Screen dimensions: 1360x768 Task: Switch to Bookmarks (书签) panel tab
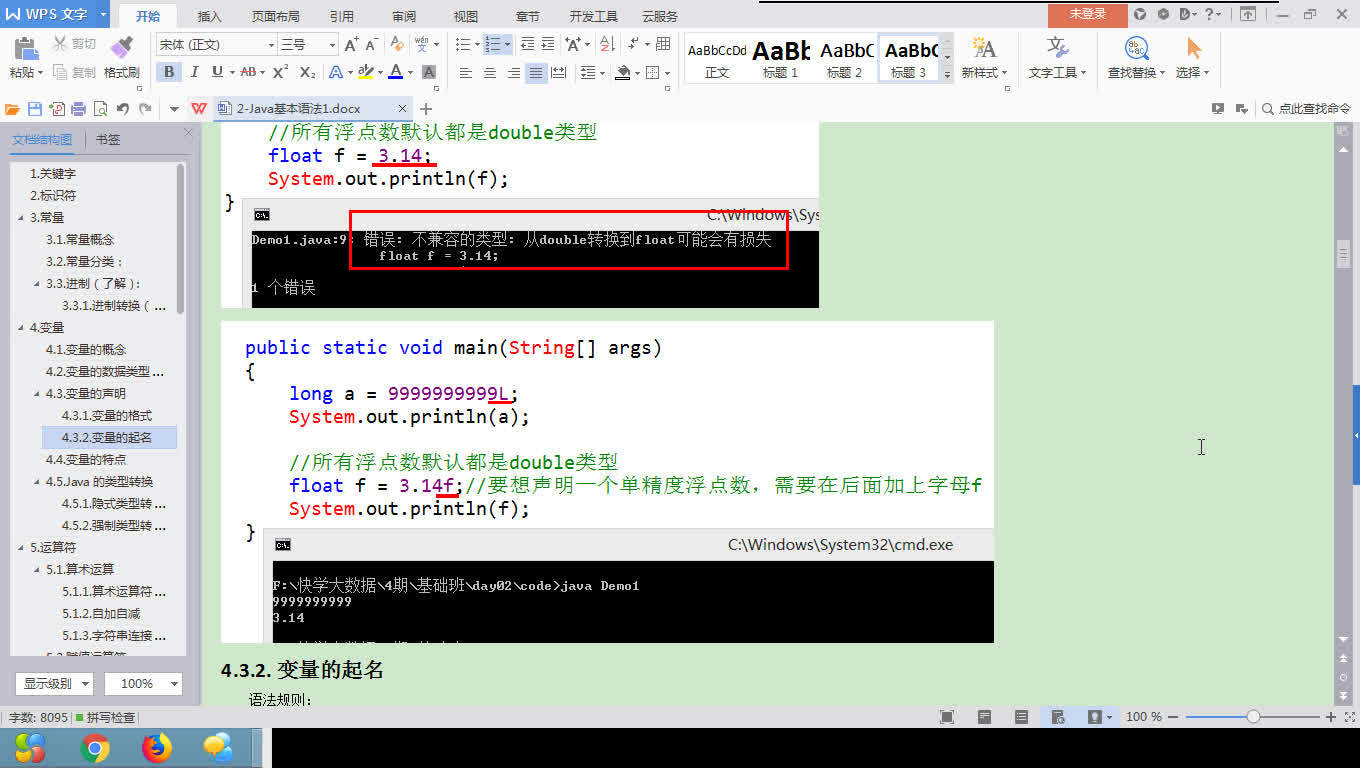pos(108,140)
